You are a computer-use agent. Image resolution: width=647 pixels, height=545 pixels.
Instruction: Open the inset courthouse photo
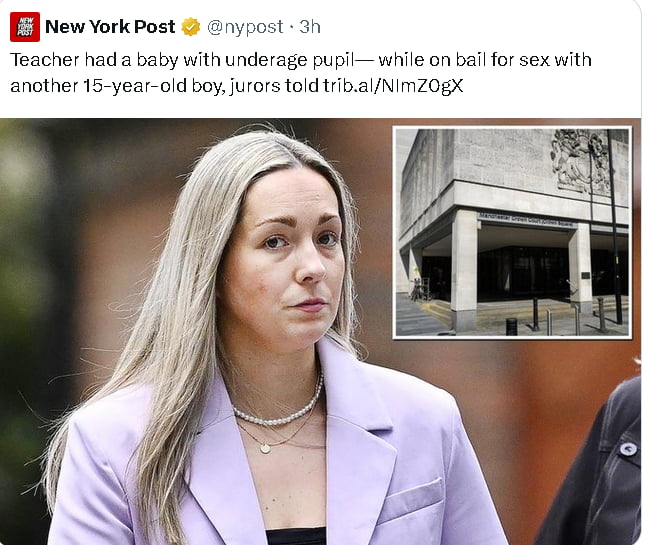click(512, 232)
